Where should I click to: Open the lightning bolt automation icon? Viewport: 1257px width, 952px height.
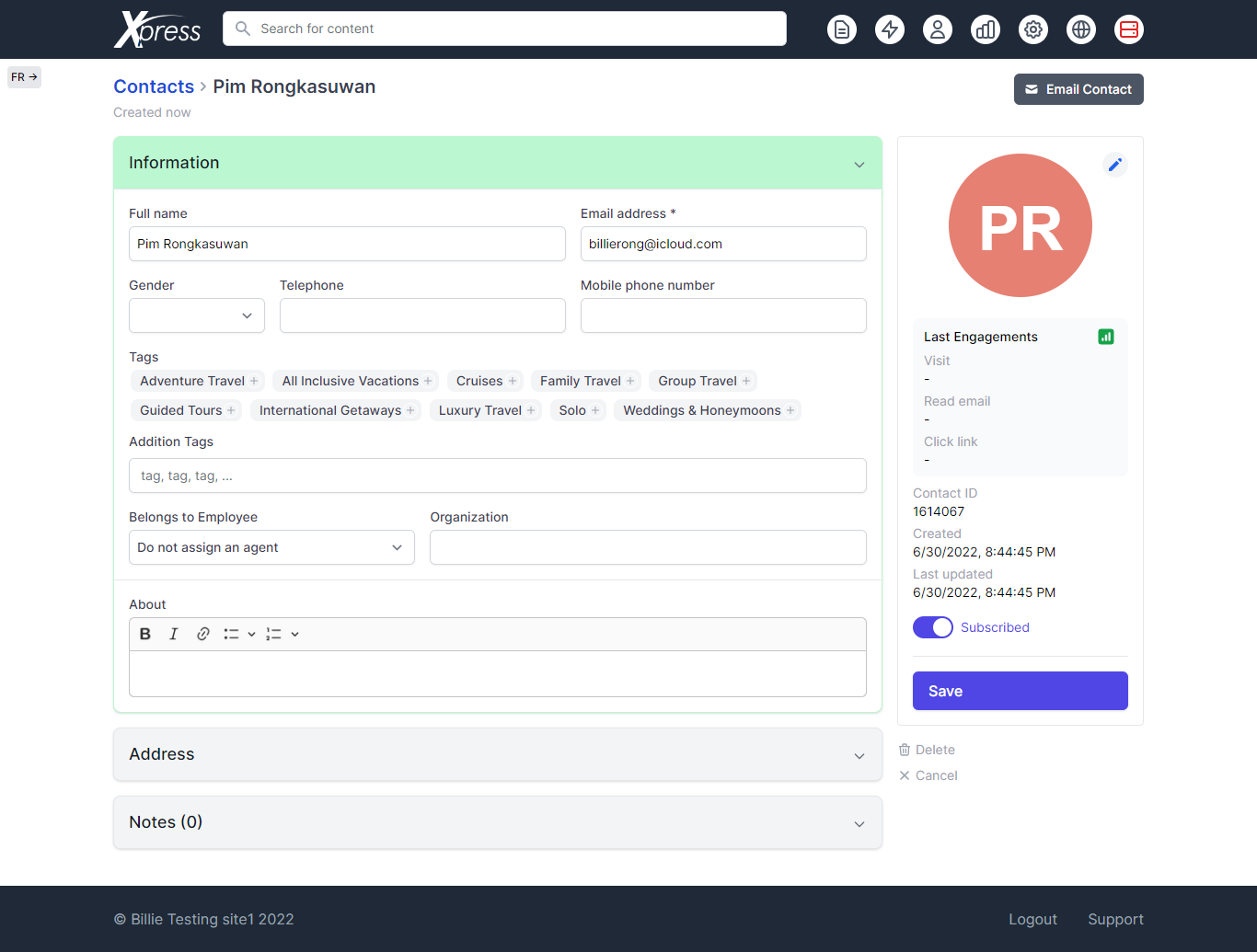pyautogui.click(x=889, y=29)
